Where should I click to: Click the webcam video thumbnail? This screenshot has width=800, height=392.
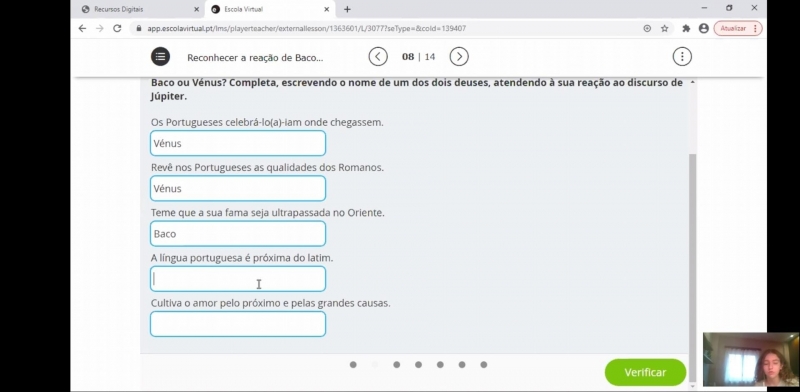pos(751,359)
